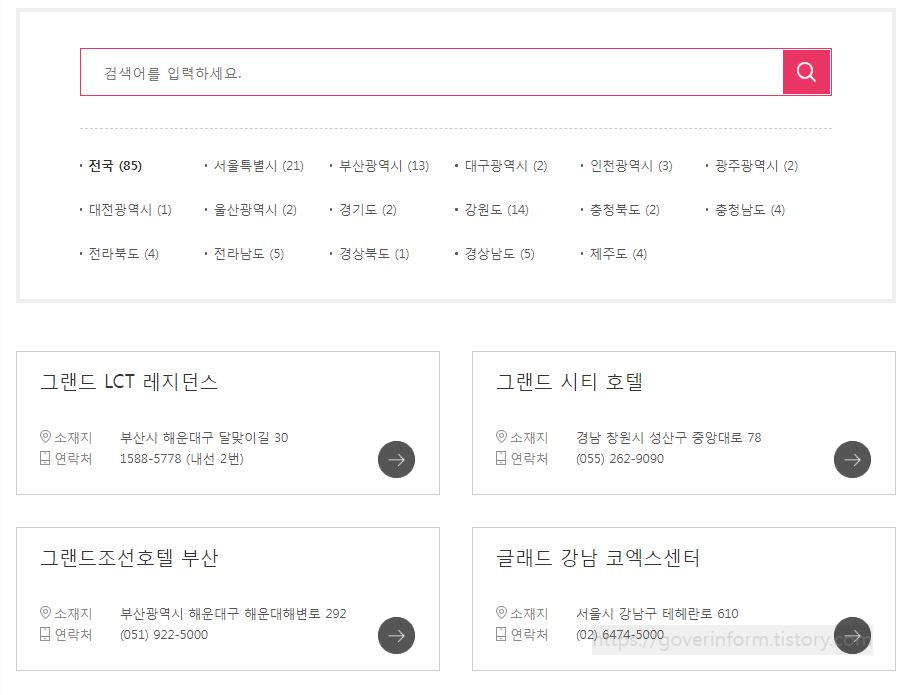Viewport: 913px width, 695px height.
Task: Open arrow button on 그랜드 시티 호텔 card
Action: (852, 459)
